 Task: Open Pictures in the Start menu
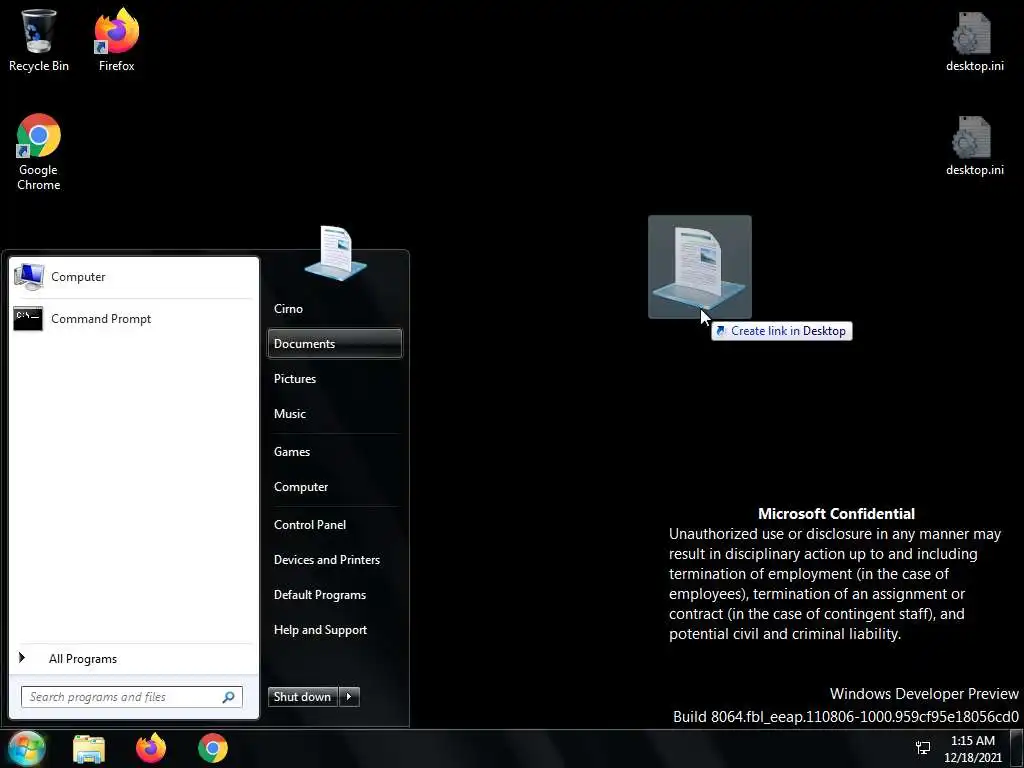click(334, 379)
